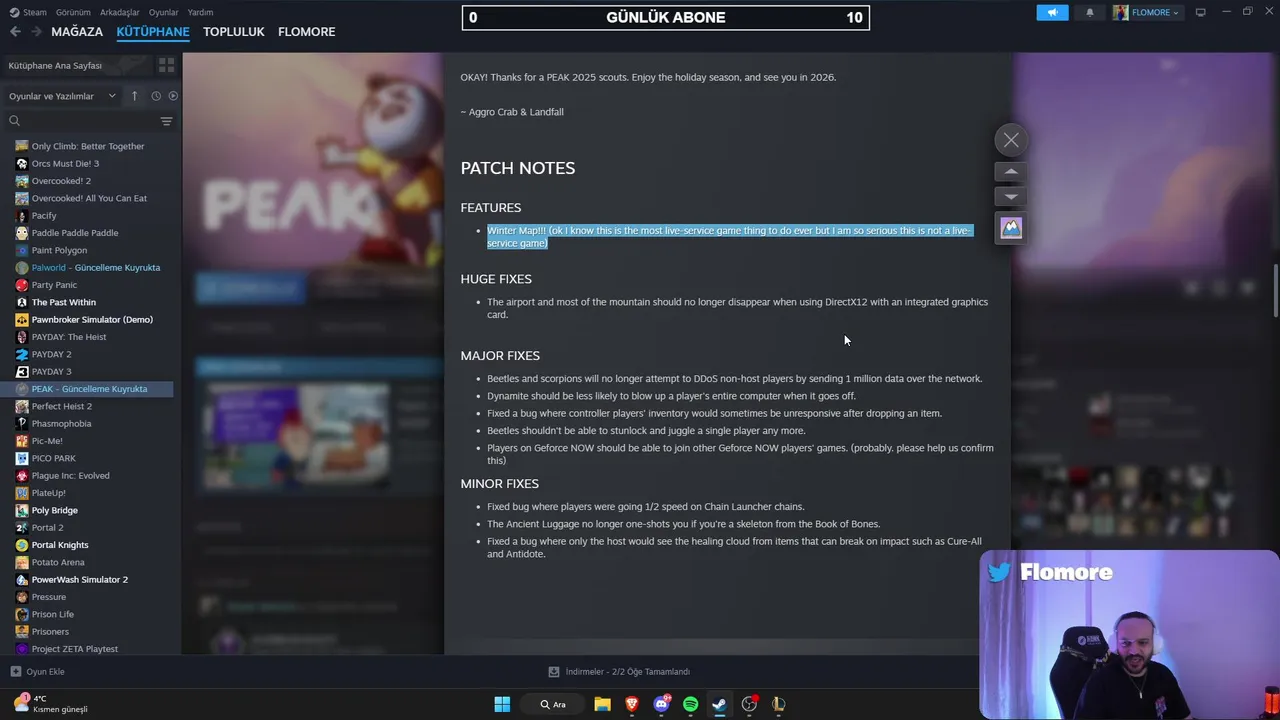The height and width of the screenshot is (720, 1280).
Task: Open Discord from the taskbar
Action: 661,704
